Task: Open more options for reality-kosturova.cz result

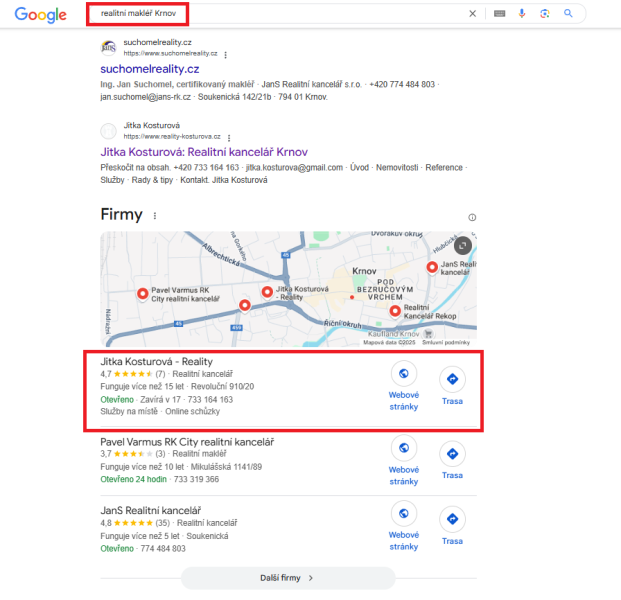Action: click(229, 138)
